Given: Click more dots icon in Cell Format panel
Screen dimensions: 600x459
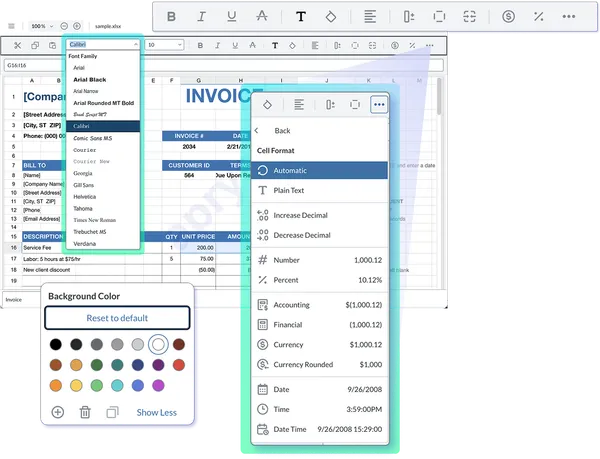Looking at the screenshot, I should coord(379,104).
